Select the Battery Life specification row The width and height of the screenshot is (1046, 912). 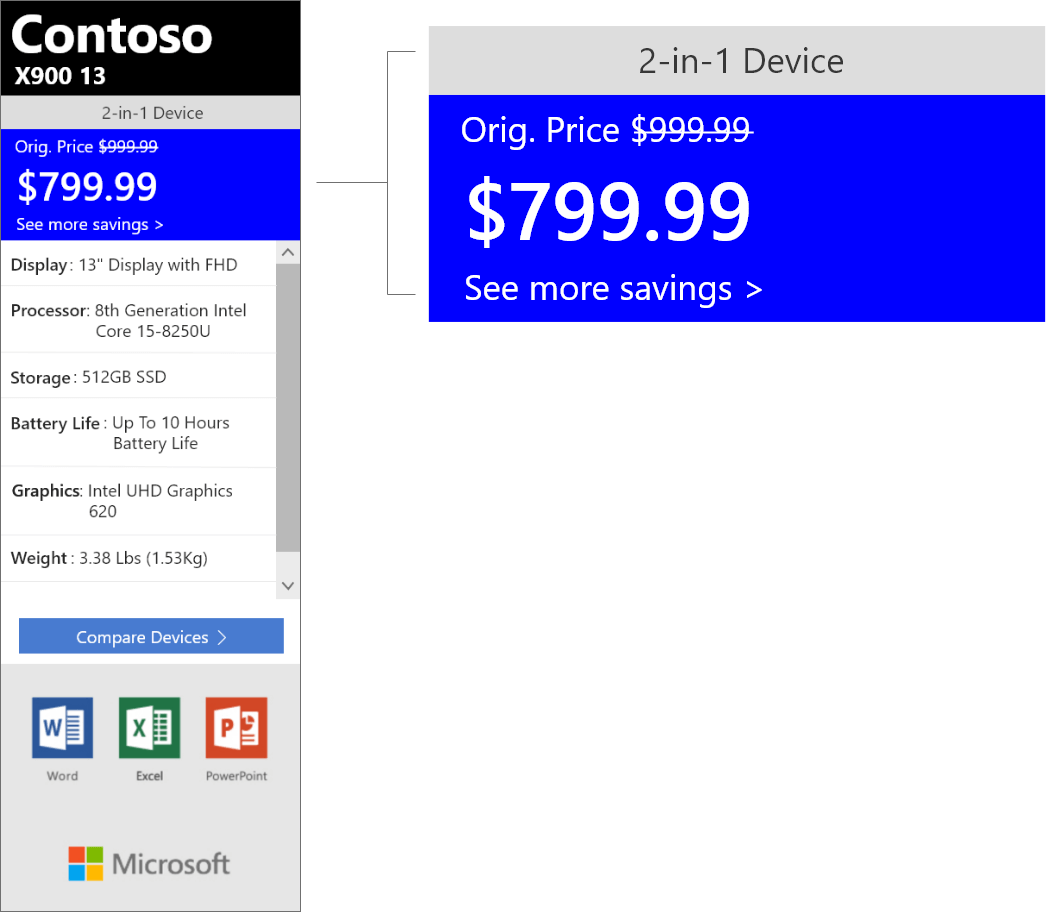(138, 433)
